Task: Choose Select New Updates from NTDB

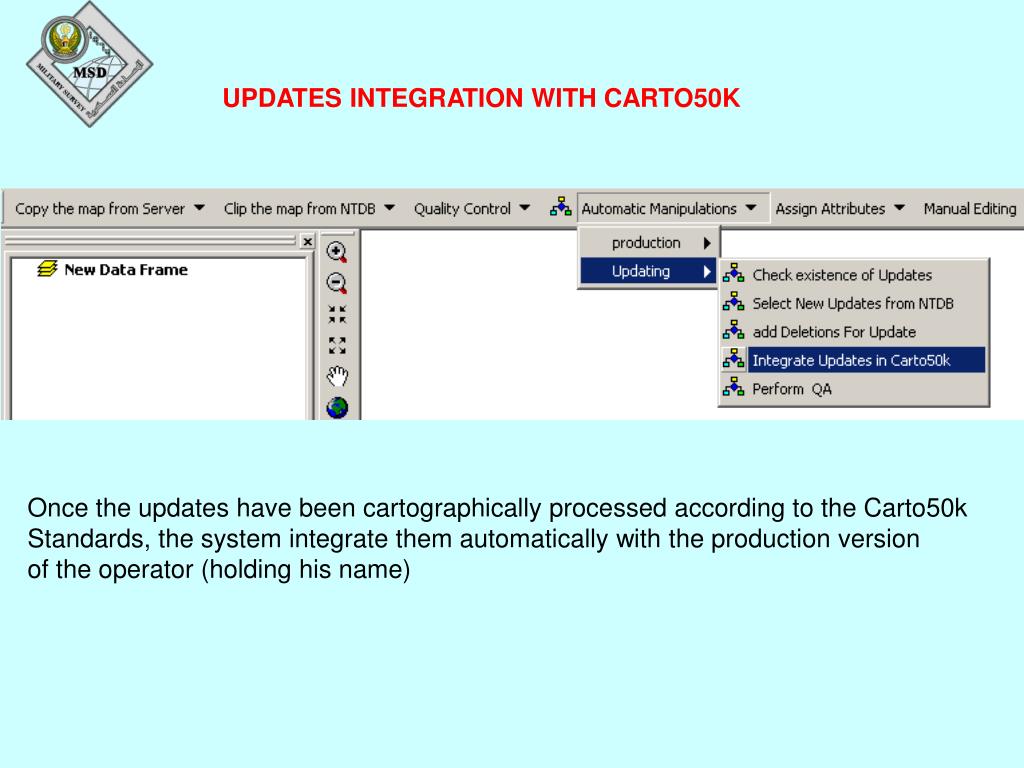Action: pos(853,304)
